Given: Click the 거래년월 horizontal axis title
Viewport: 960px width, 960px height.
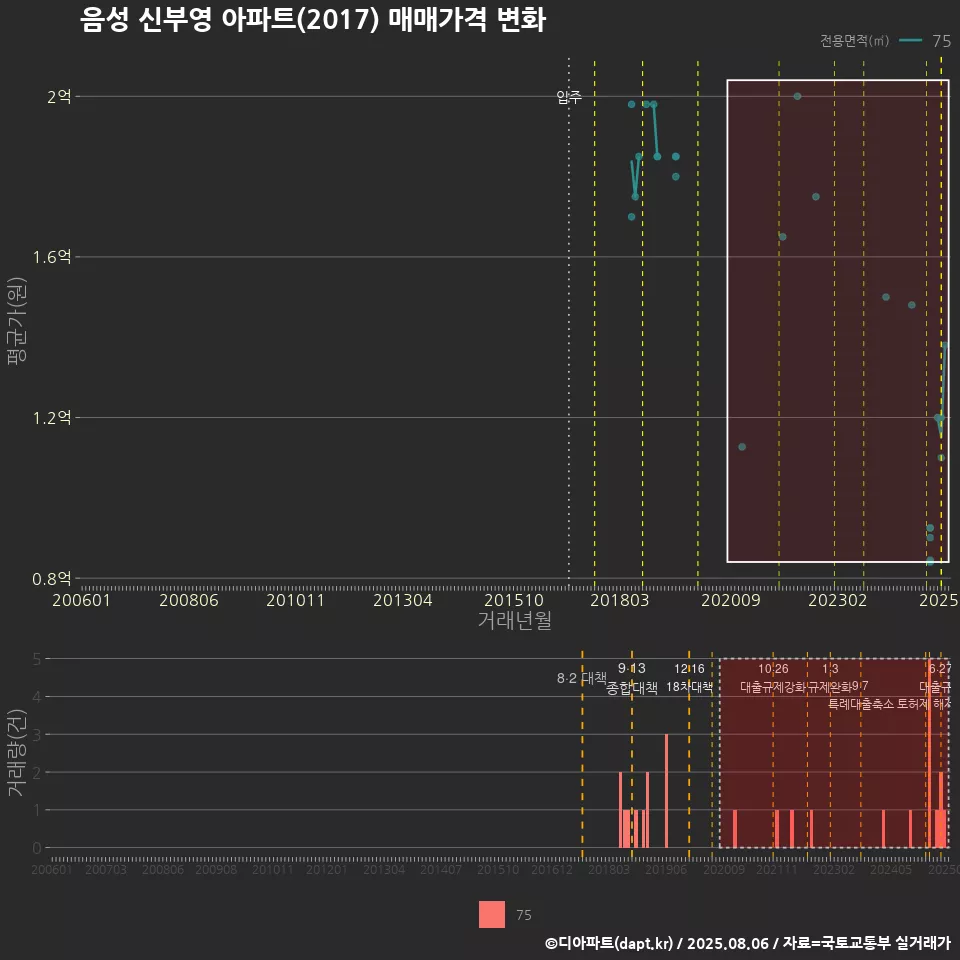Looking at the screenshot, I should tap(514, 620).
